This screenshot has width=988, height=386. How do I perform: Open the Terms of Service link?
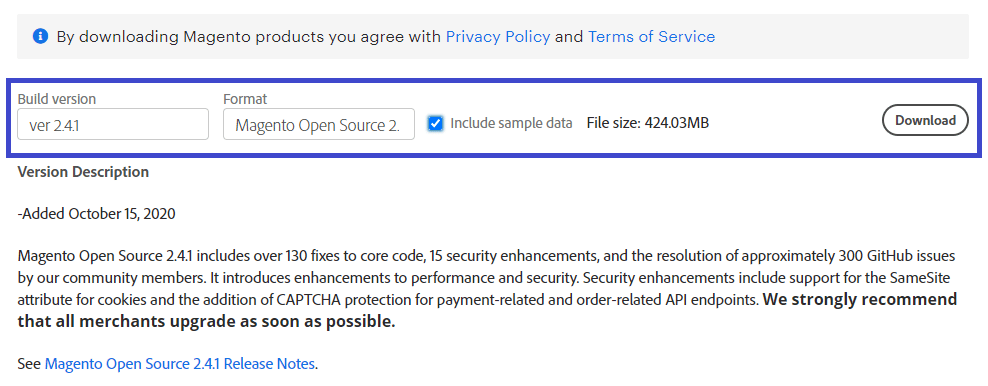pos(652,37)
